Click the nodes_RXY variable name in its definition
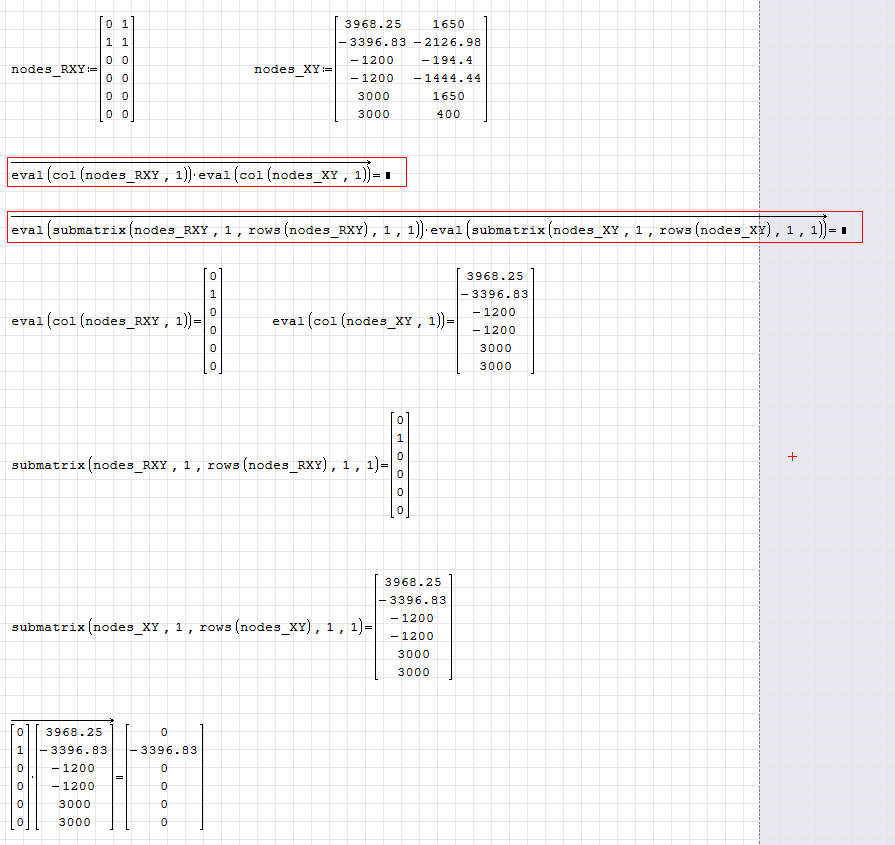895x845 pixels. tap(48, 69)
